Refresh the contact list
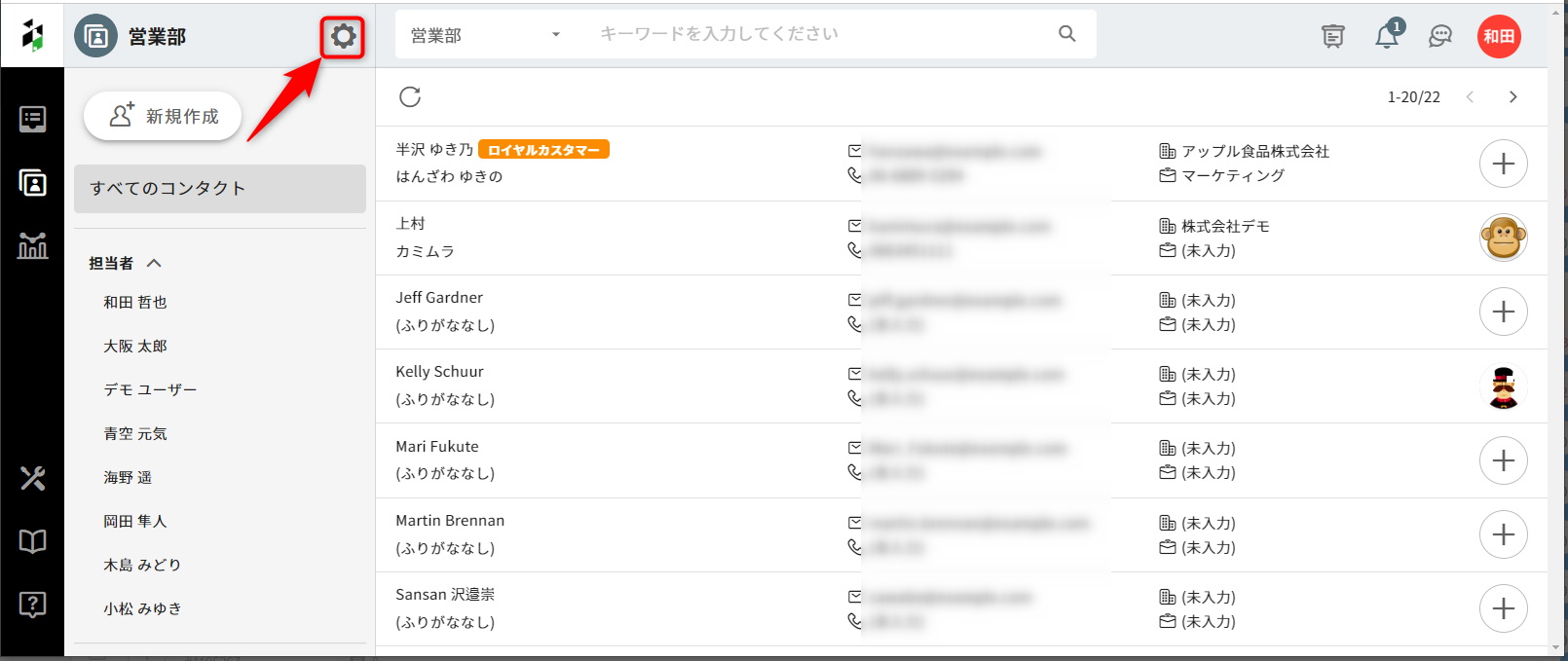Viewport: 1568px width, 661px height. coord(410,96)
